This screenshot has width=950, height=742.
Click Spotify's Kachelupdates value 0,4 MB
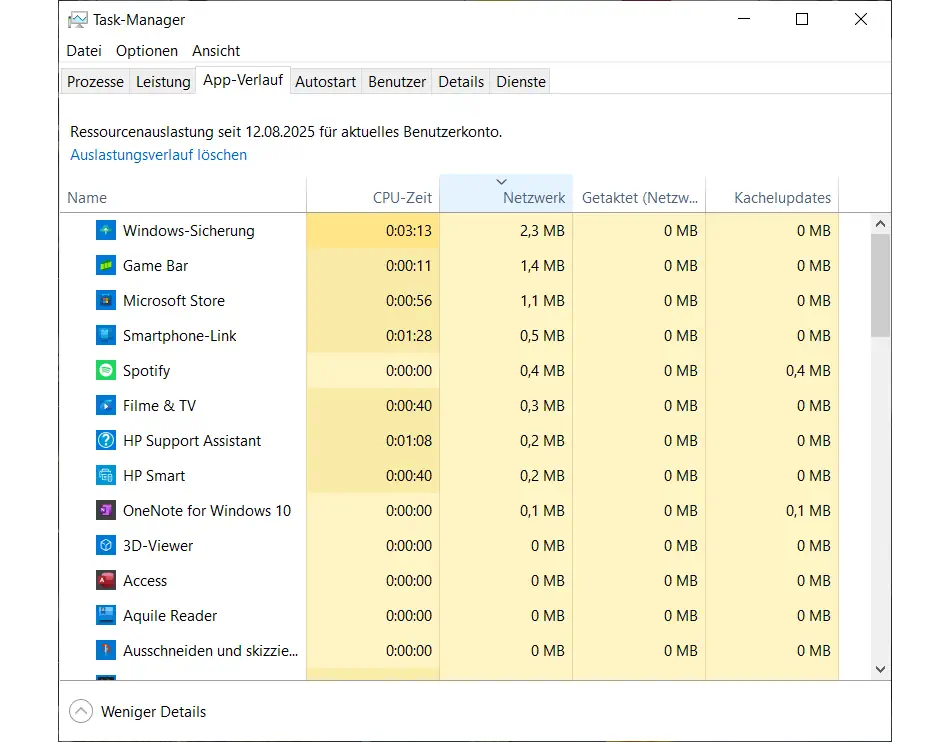click(x=808, y=371)
